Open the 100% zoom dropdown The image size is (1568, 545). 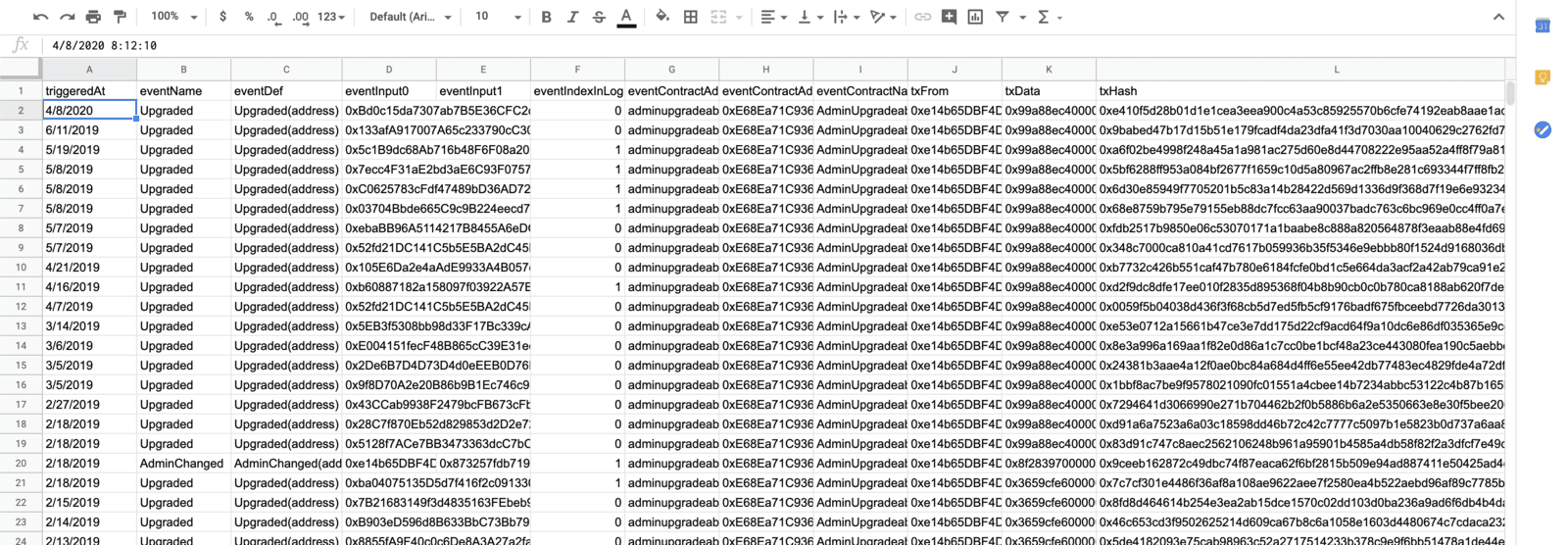point(173,17)
